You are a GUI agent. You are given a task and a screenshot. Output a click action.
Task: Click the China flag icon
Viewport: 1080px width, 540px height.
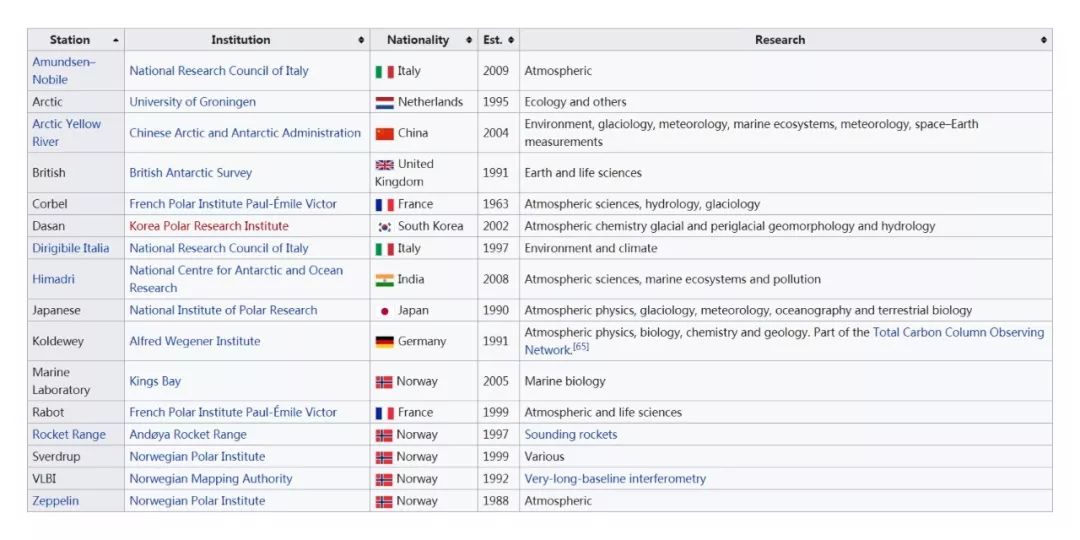(384, 134)
